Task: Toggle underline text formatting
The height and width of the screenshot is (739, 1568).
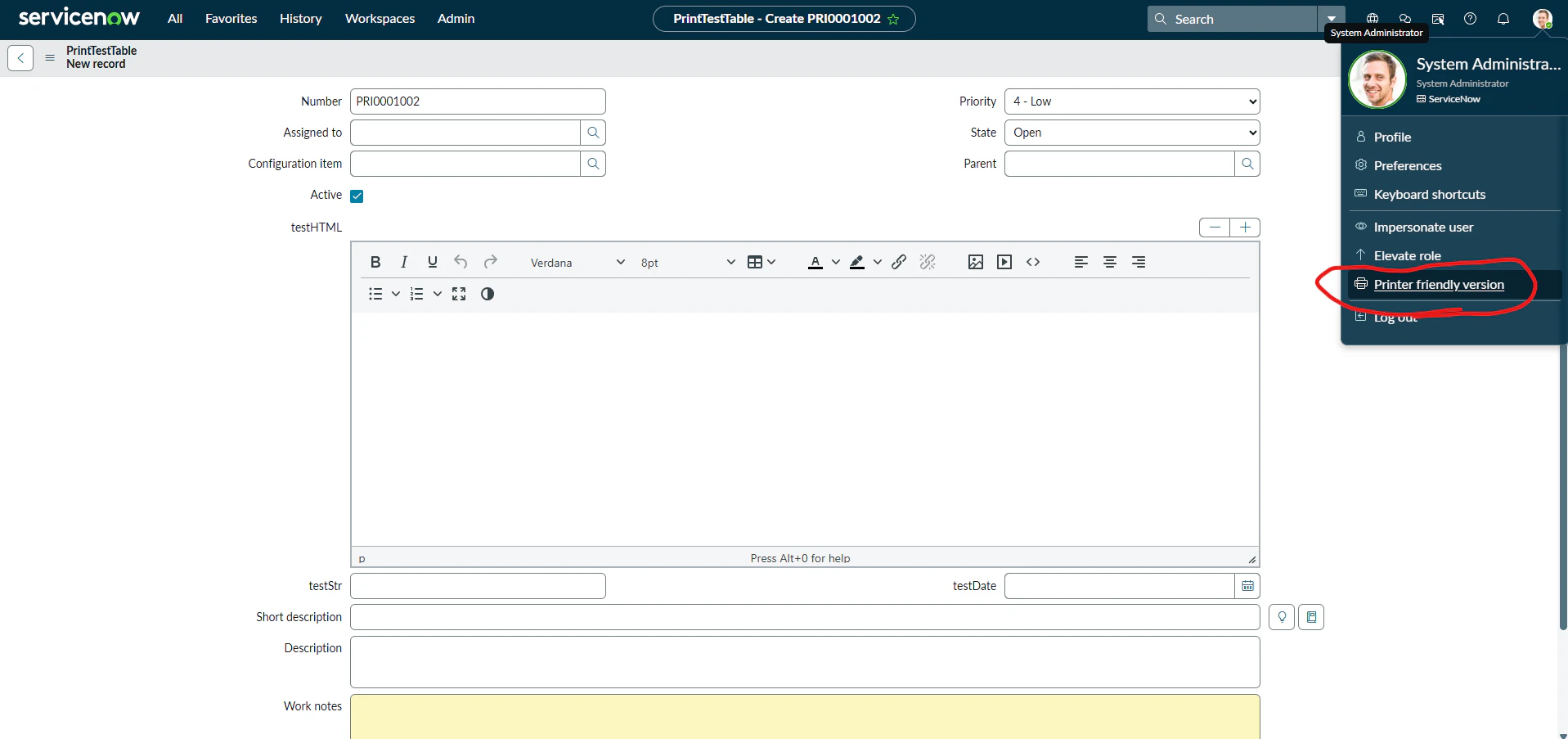Action: point(433,262)
